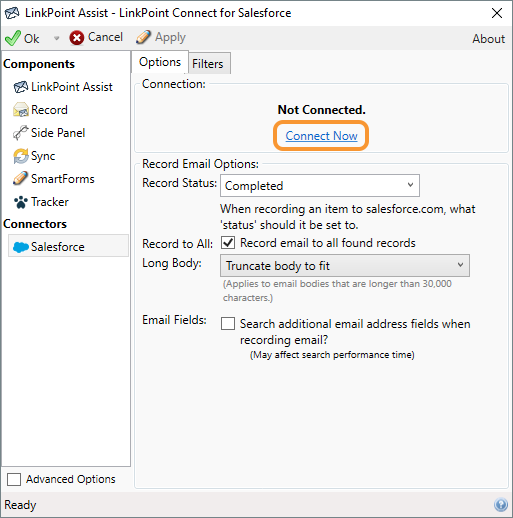Select Tracker component
This screenshot has height=518, width=513.
[x=50, y=202]
